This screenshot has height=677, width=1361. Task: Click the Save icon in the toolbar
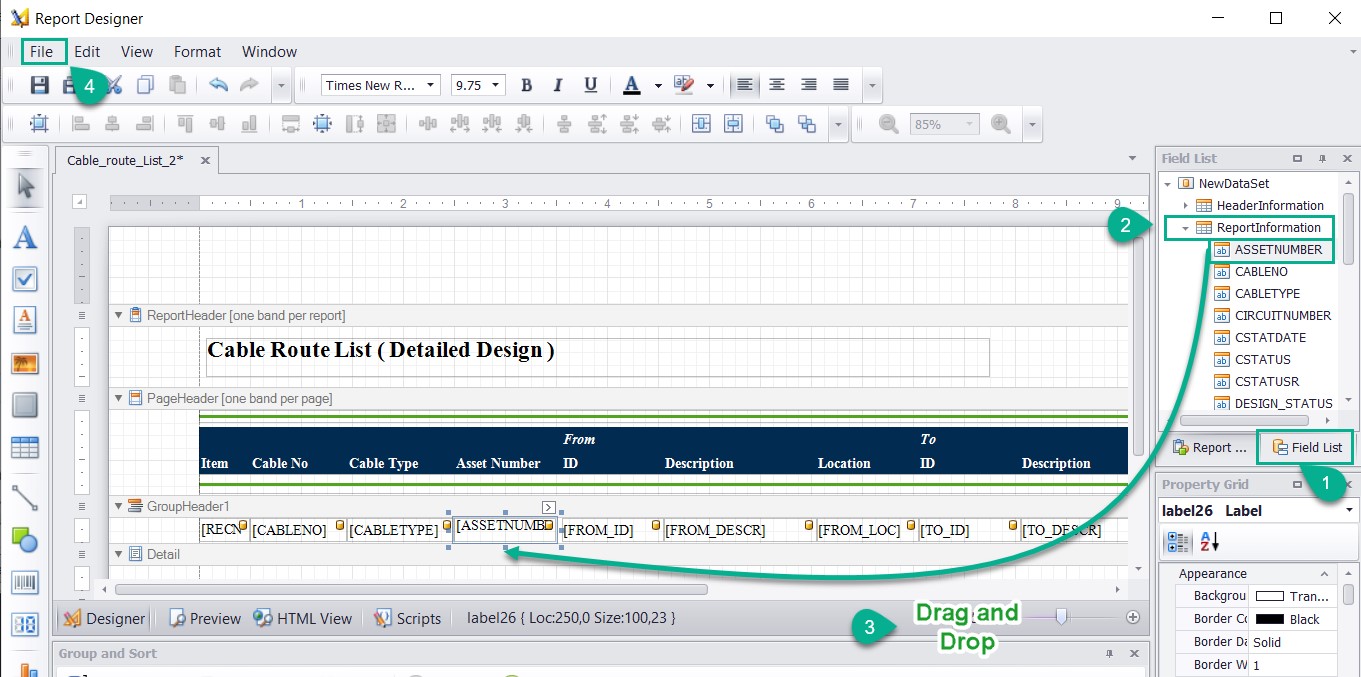tap(40, 85)
